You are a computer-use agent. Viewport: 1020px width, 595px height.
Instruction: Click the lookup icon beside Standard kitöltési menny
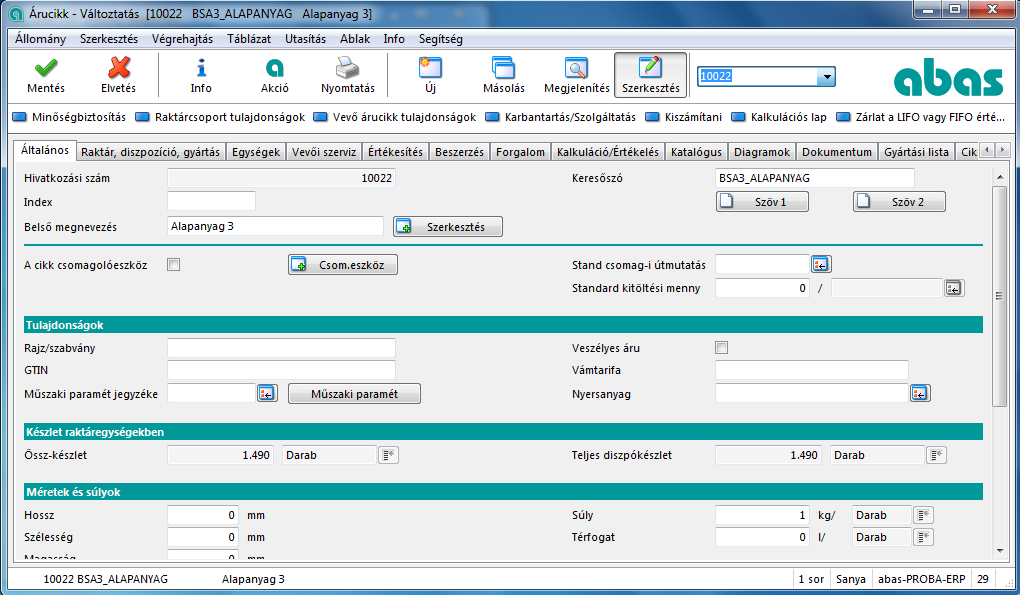tap(954, 288)
